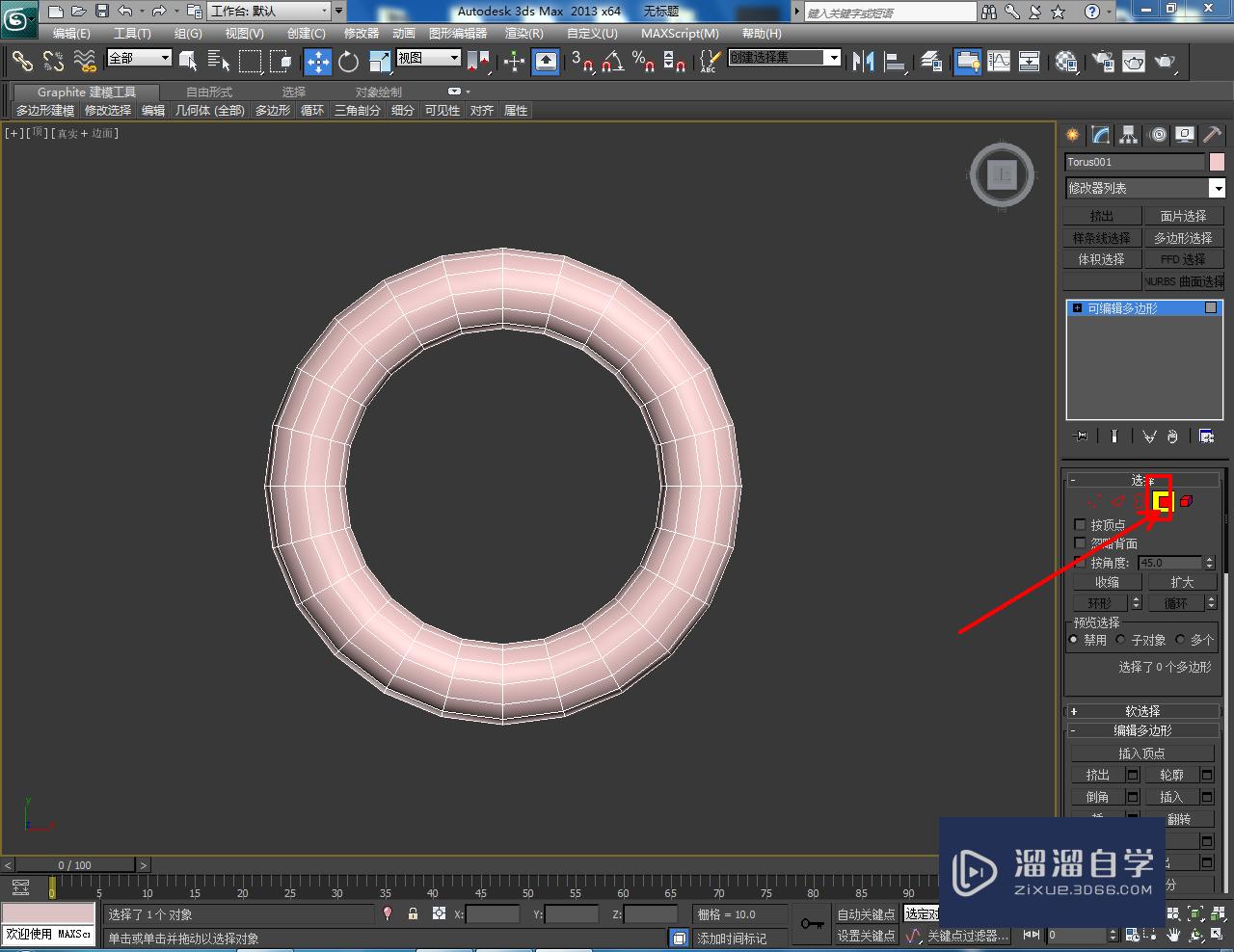Select the Select and Link tool
This screenshot has width=1234, height=952.
[x=22, y=62]
